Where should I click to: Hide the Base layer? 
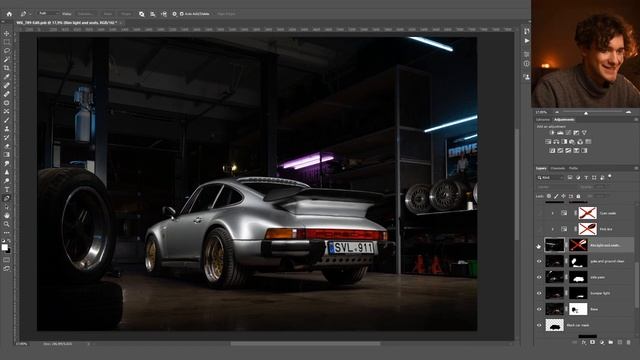point(539,309)
